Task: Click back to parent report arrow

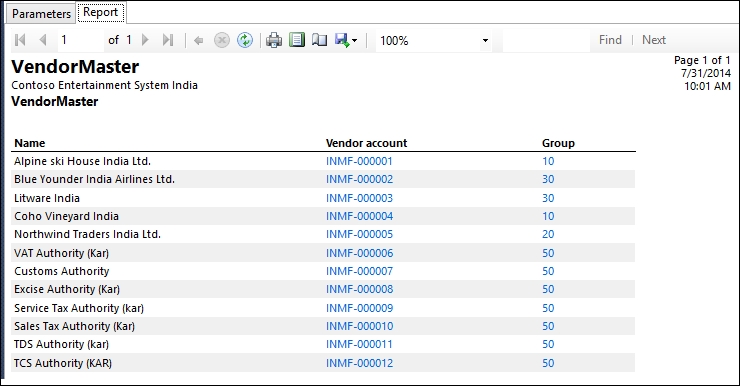Action: click(x=199, y=41)
